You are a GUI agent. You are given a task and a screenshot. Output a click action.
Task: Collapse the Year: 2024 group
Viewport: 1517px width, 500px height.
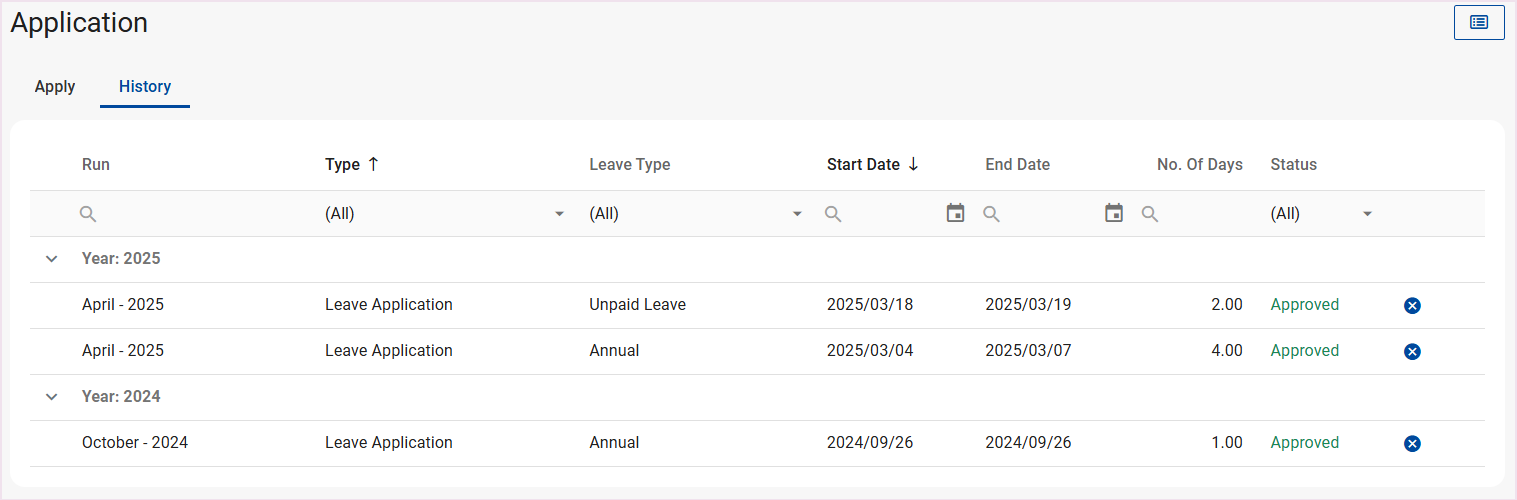point(52,397)
